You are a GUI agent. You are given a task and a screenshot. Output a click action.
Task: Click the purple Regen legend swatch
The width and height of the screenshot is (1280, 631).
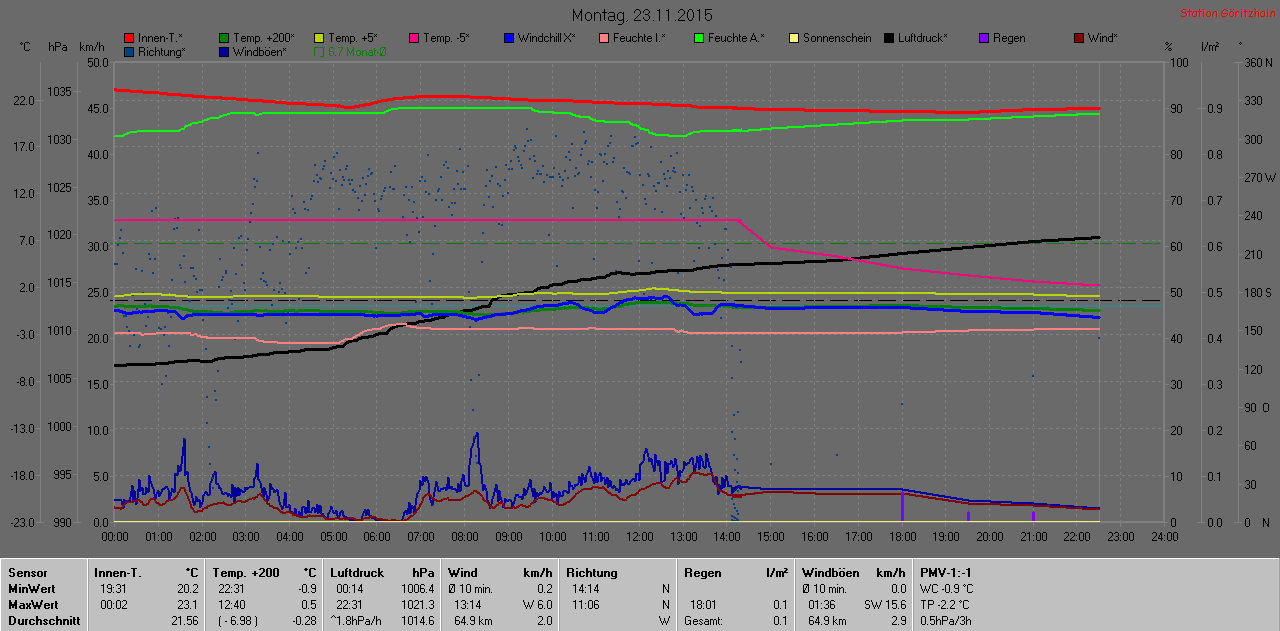(x=984, y=38)
